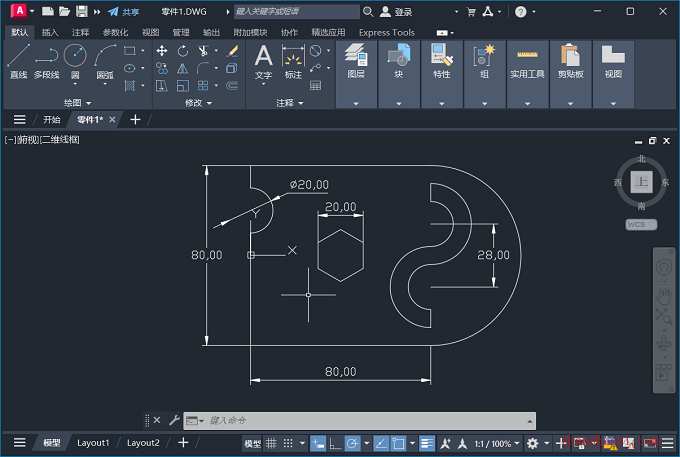Click the Rotate tool icon
Image resolution: width=680 pixels, height=457 pixels.
click(183, 51)
